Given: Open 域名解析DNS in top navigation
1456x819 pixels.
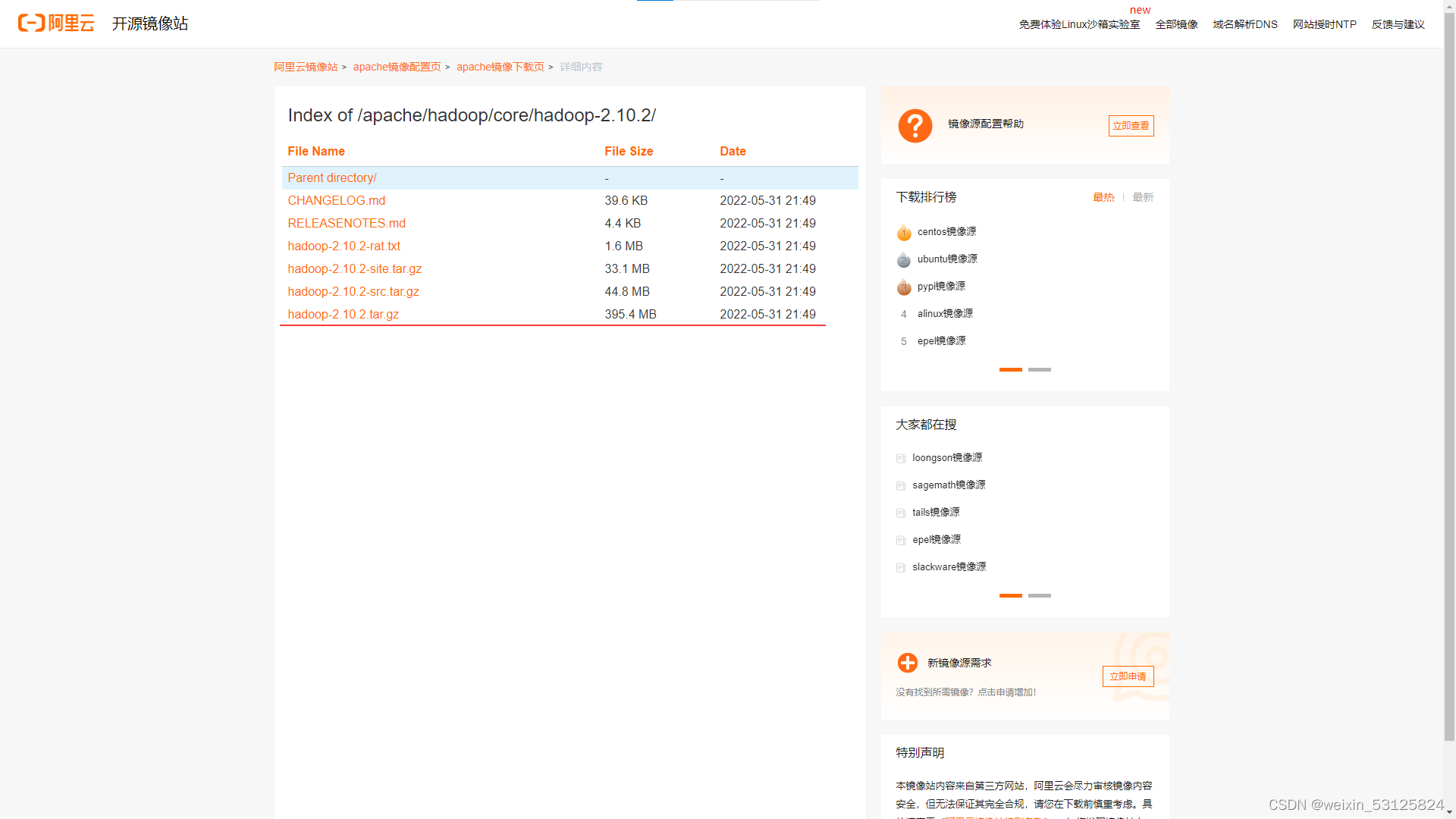Looking at the screenshot, I should [x=1245, y=24].
